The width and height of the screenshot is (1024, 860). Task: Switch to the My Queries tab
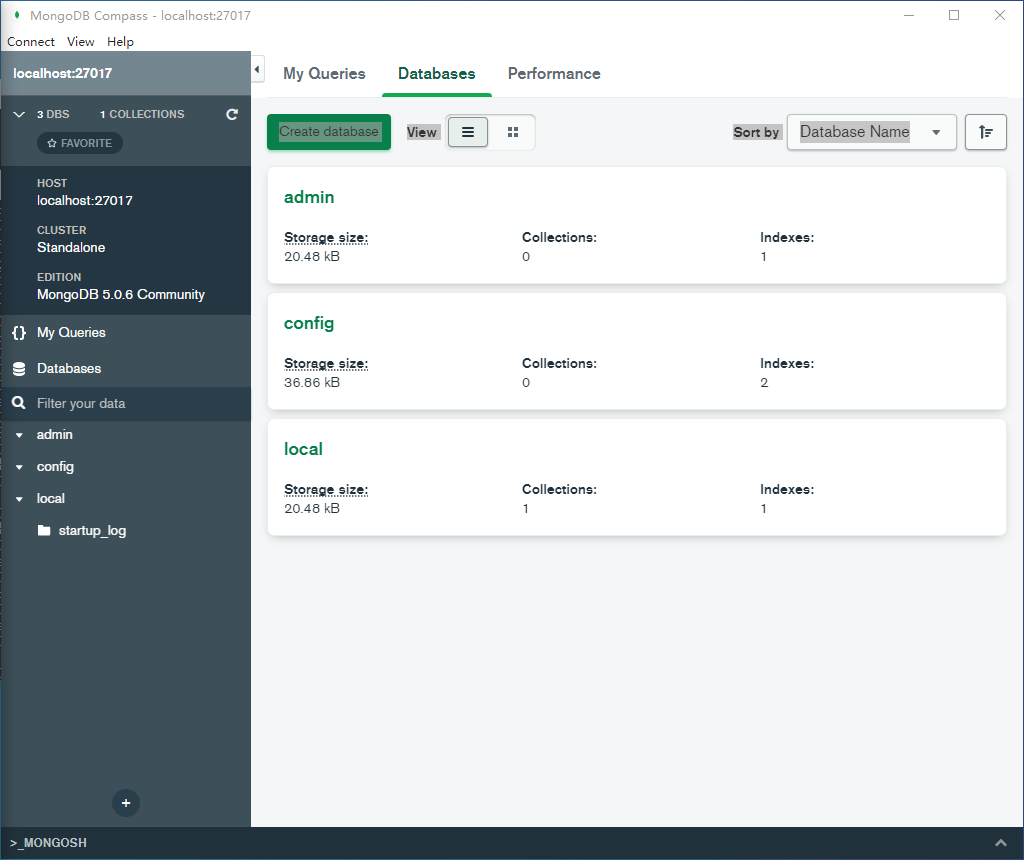coord(324,74)
